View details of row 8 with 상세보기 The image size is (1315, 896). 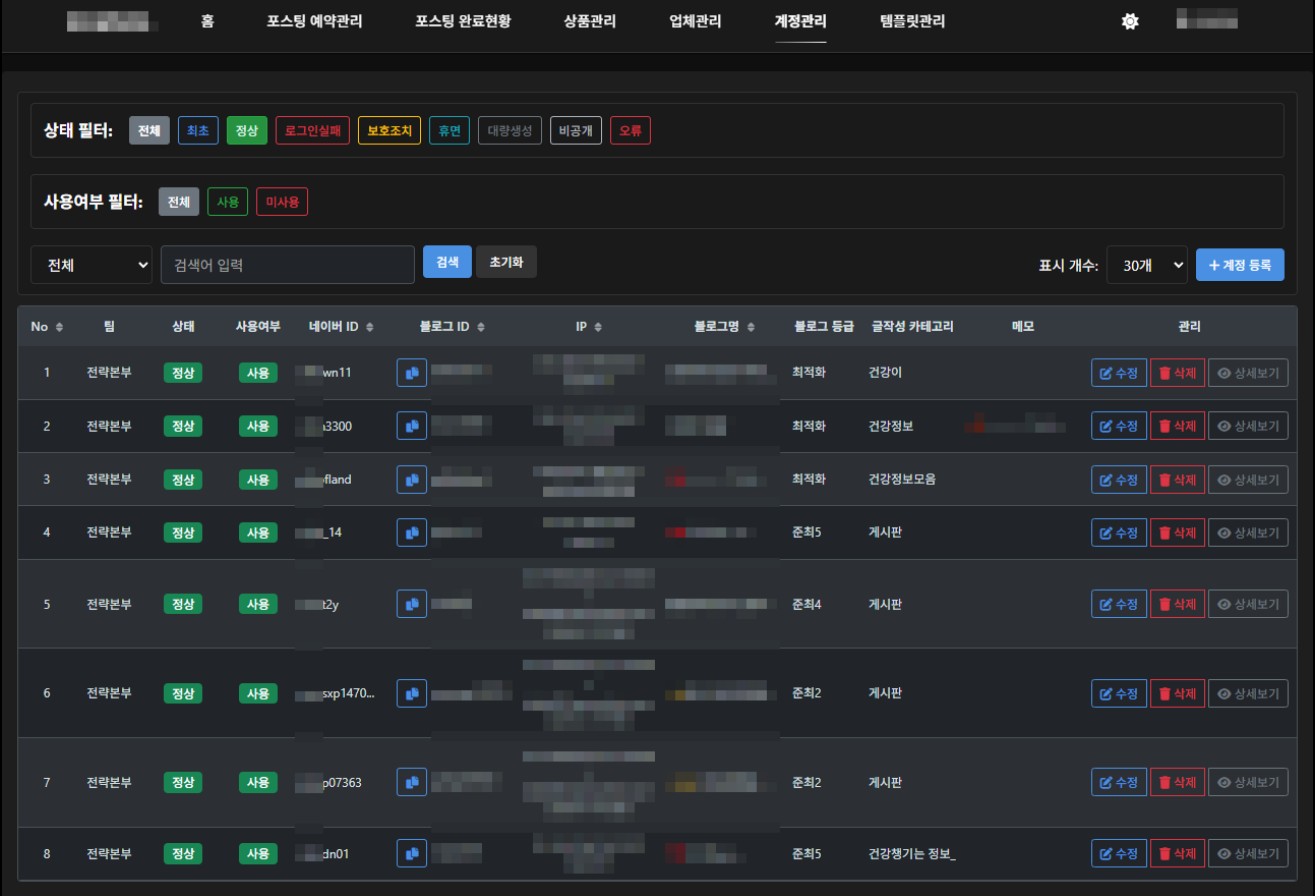coord(1248,854)
